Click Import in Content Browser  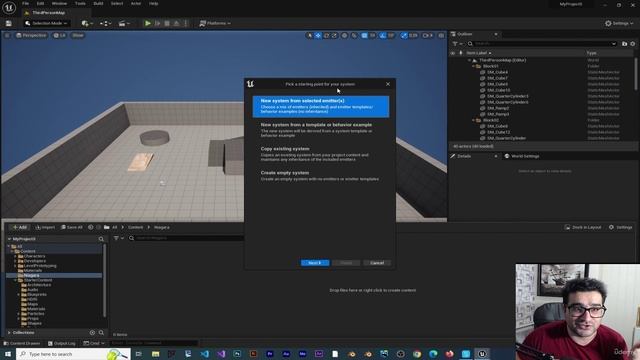pos(45,227)
